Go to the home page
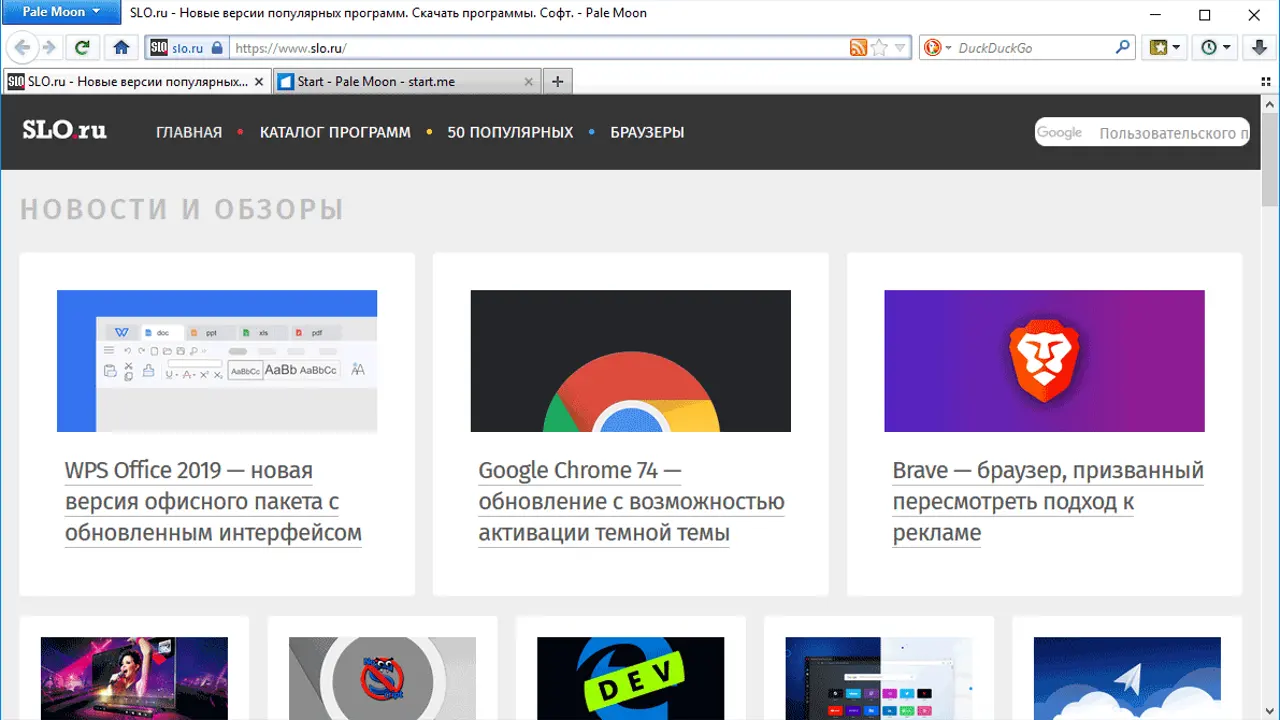The width and height of the screenshot is (1280, 720). pyautogui.click(x=121, y=47)
